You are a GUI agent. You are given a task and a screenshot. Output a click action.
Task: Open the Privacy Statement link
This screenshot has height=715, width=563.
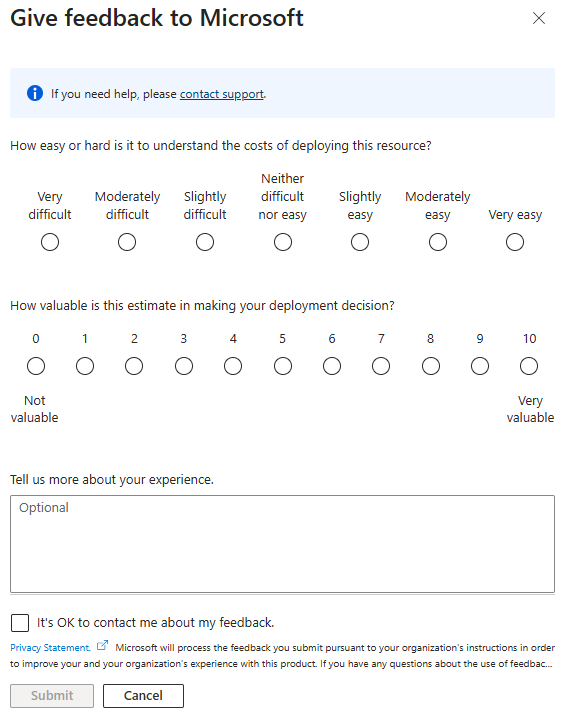pos(50,648)
